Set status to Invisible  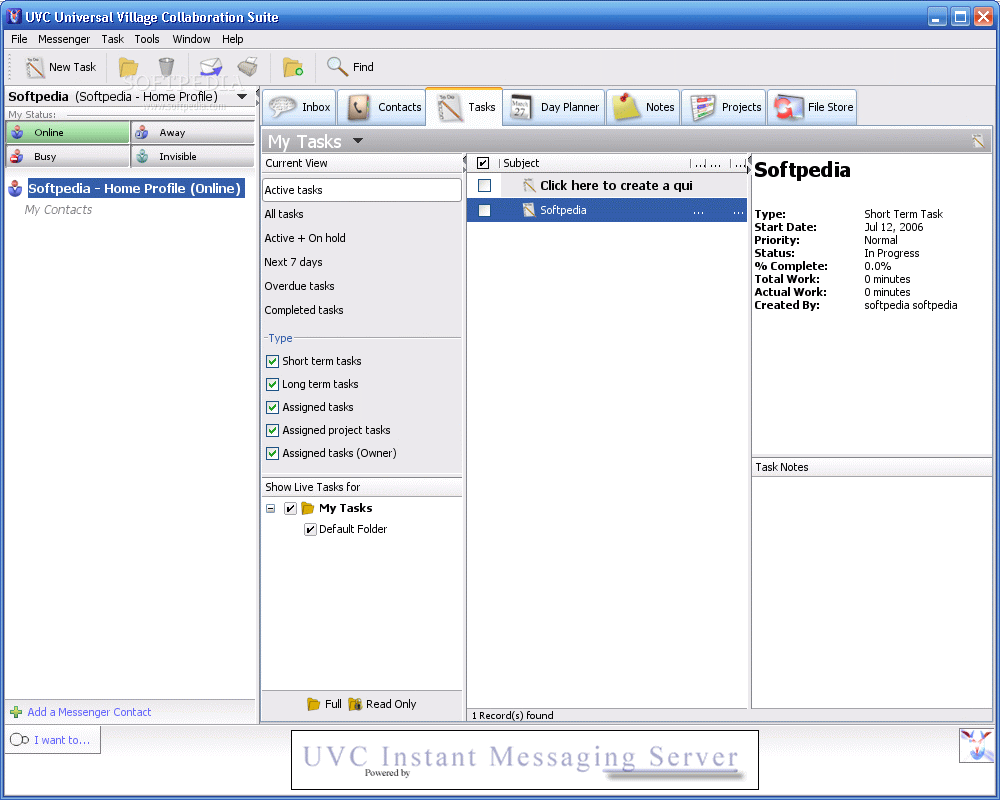pyautogui.click(x=193, y=156)
